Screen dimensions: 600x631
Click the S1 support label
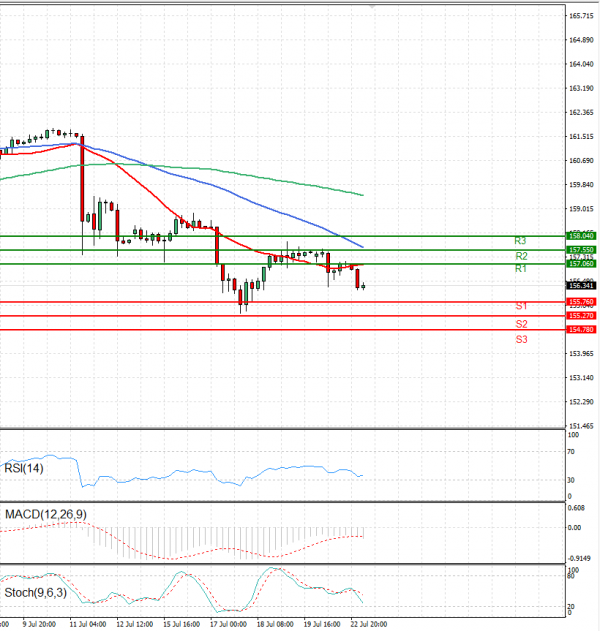[x=521, y=306]
